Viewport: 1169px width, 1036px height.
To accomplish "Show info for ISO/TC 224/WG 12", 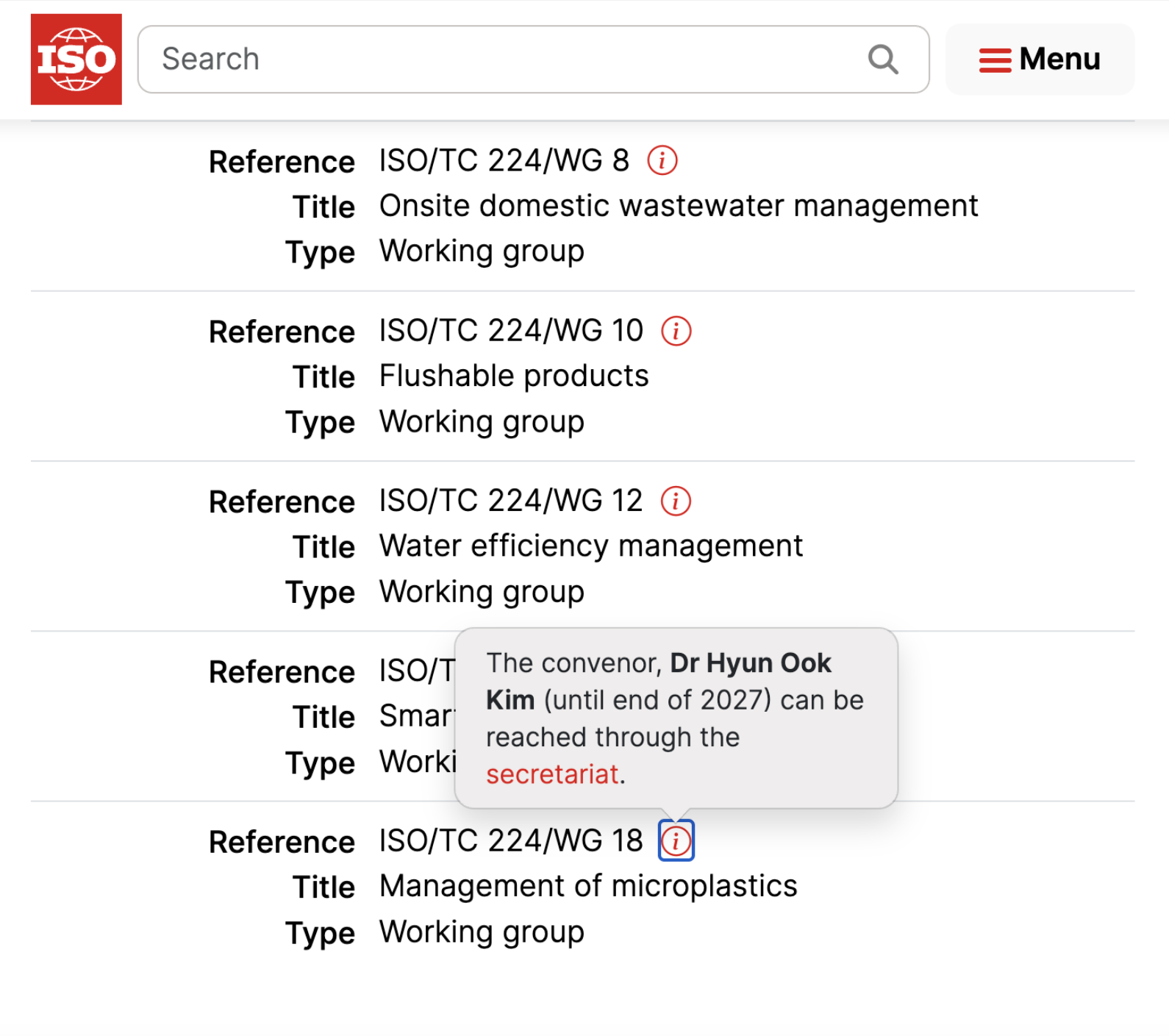I will click(x=676, y=501).
